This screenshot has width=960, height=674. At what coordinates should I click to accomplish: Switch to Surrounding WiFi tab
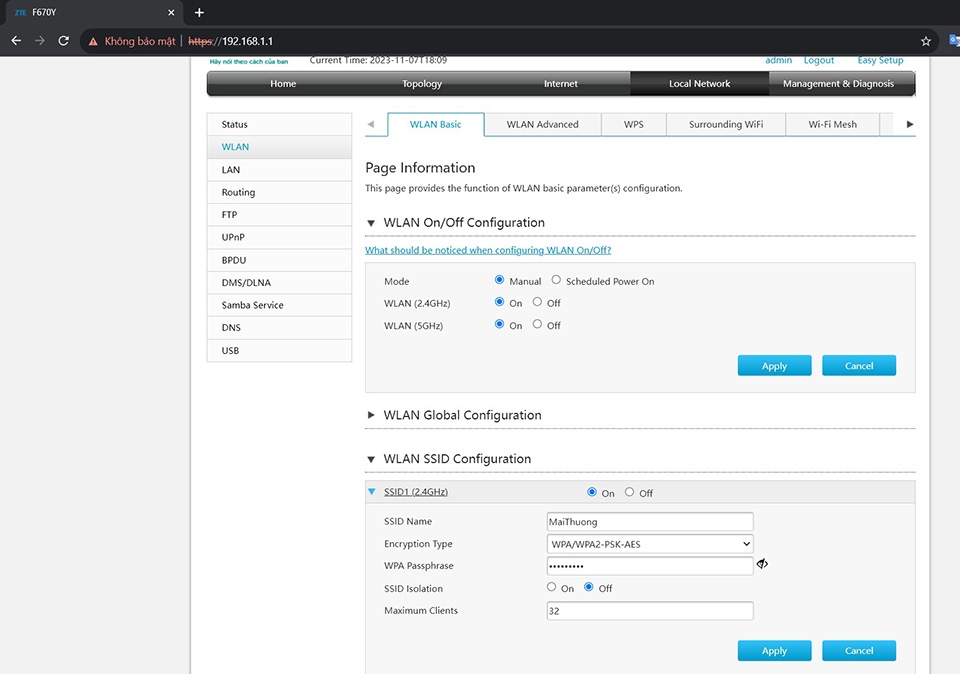[x=726, y=124]
